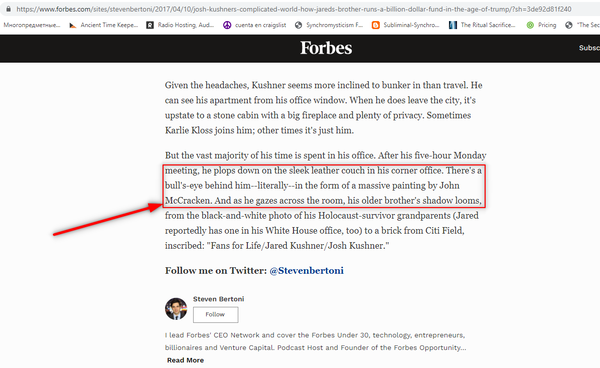This screenshot has height=368, width=600.
Task: Click the padlock icon in address bar
Action: [8, 9]
